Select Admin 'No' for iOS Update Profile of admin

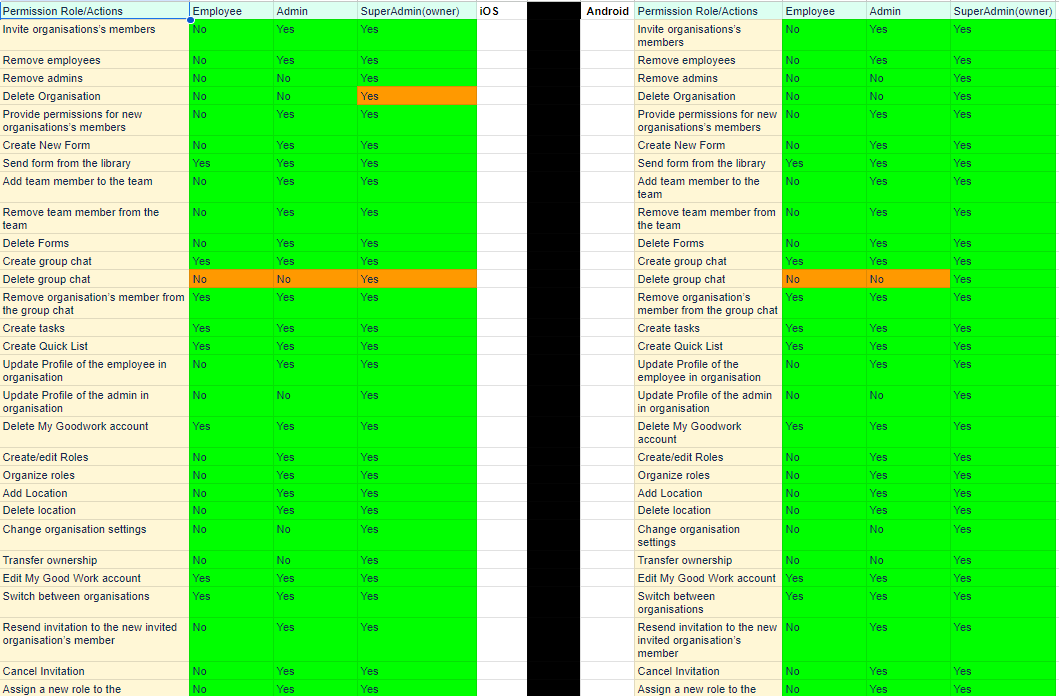[315, 401]
